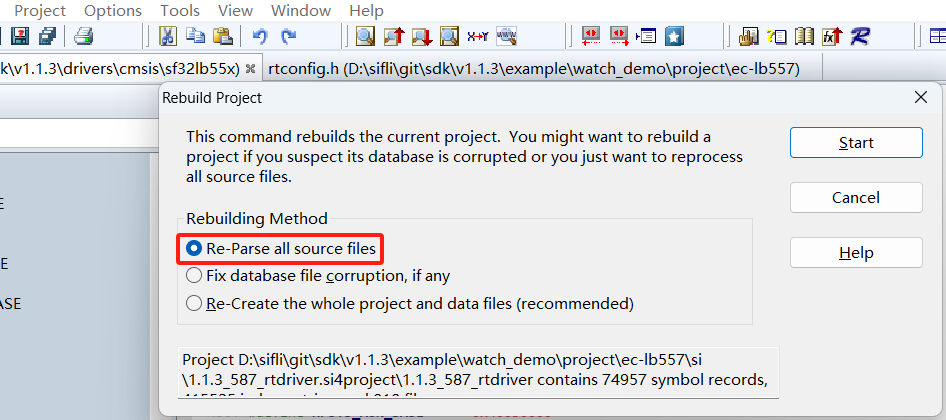Select Re-Parse all source files option
The height and width of the screenshot is (420, 946).
(281, 249)
